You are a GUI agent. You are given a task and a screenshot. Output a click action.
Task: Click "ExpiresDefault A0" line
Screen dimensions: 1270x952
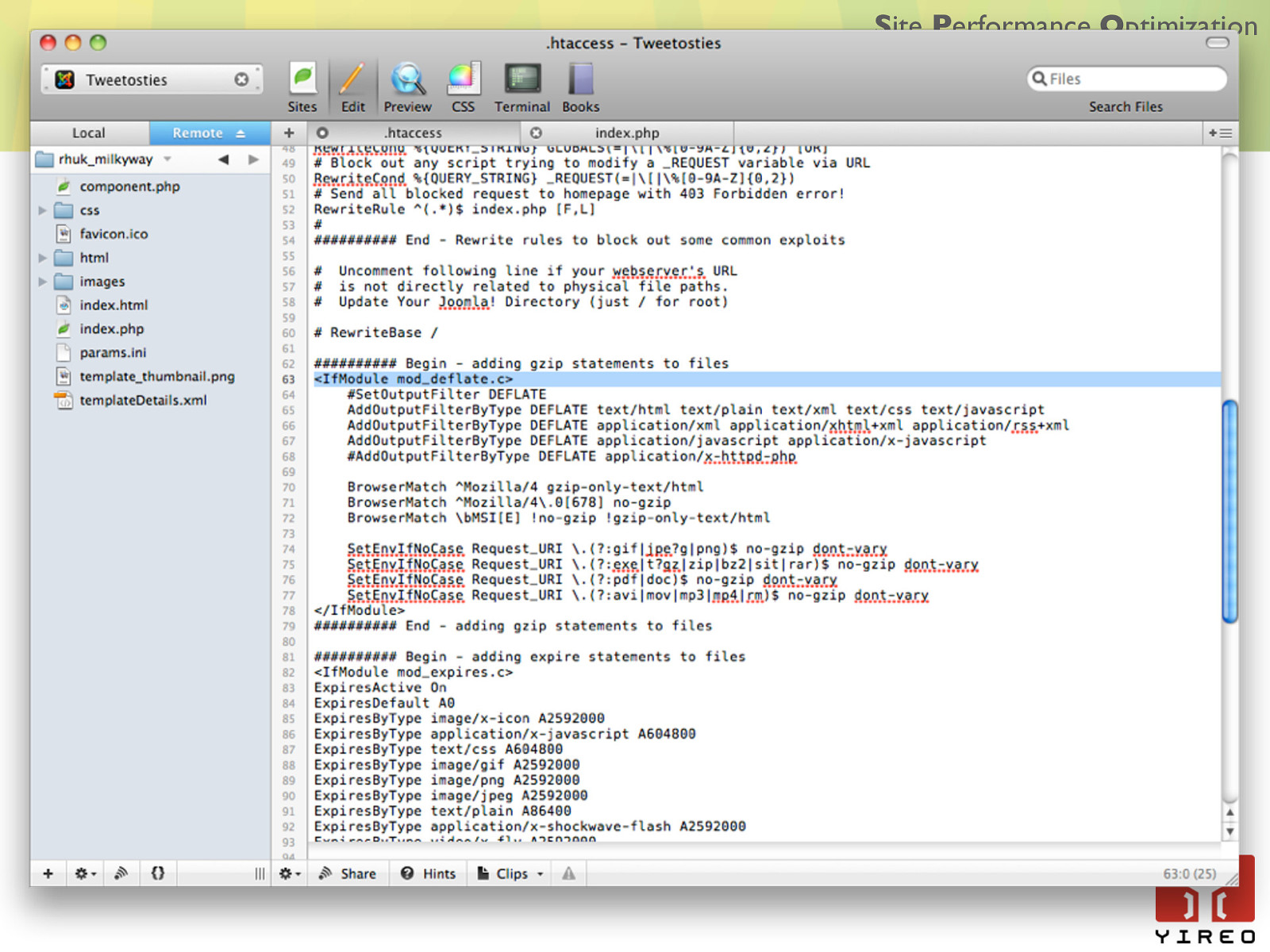pyautogui.click(x=384, y=703)
